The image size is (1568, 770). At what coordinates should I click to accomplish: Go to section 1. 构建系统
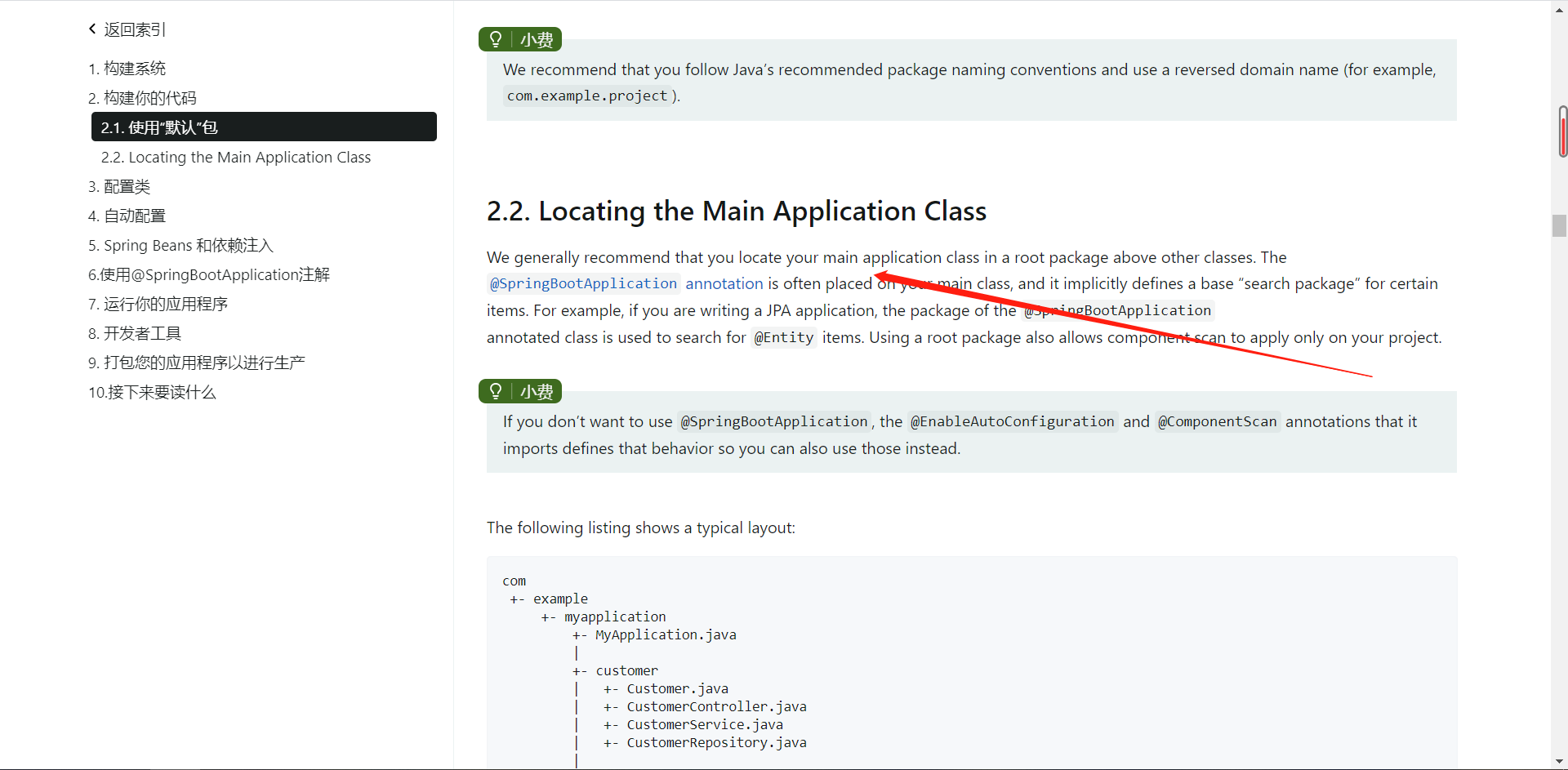127,69
